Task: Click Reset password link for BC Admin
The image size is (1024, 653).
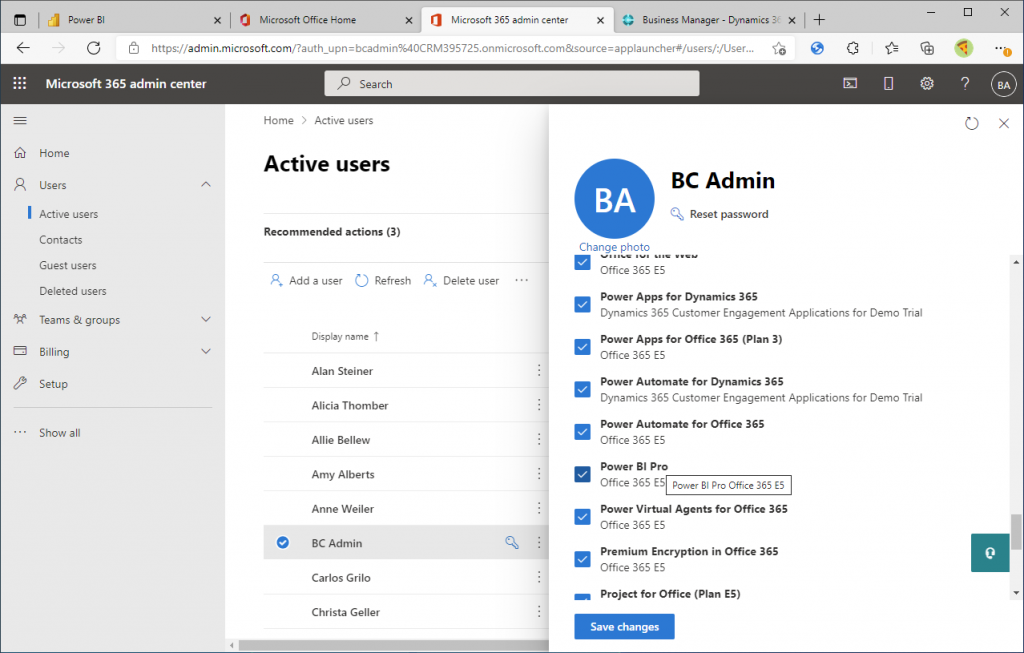Action: (729, 214)
